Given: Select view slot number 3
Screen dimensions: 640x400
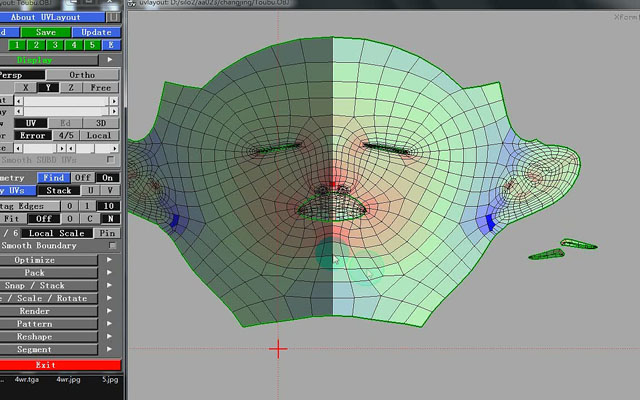Looking at the screenshot, I should (55, 45).
